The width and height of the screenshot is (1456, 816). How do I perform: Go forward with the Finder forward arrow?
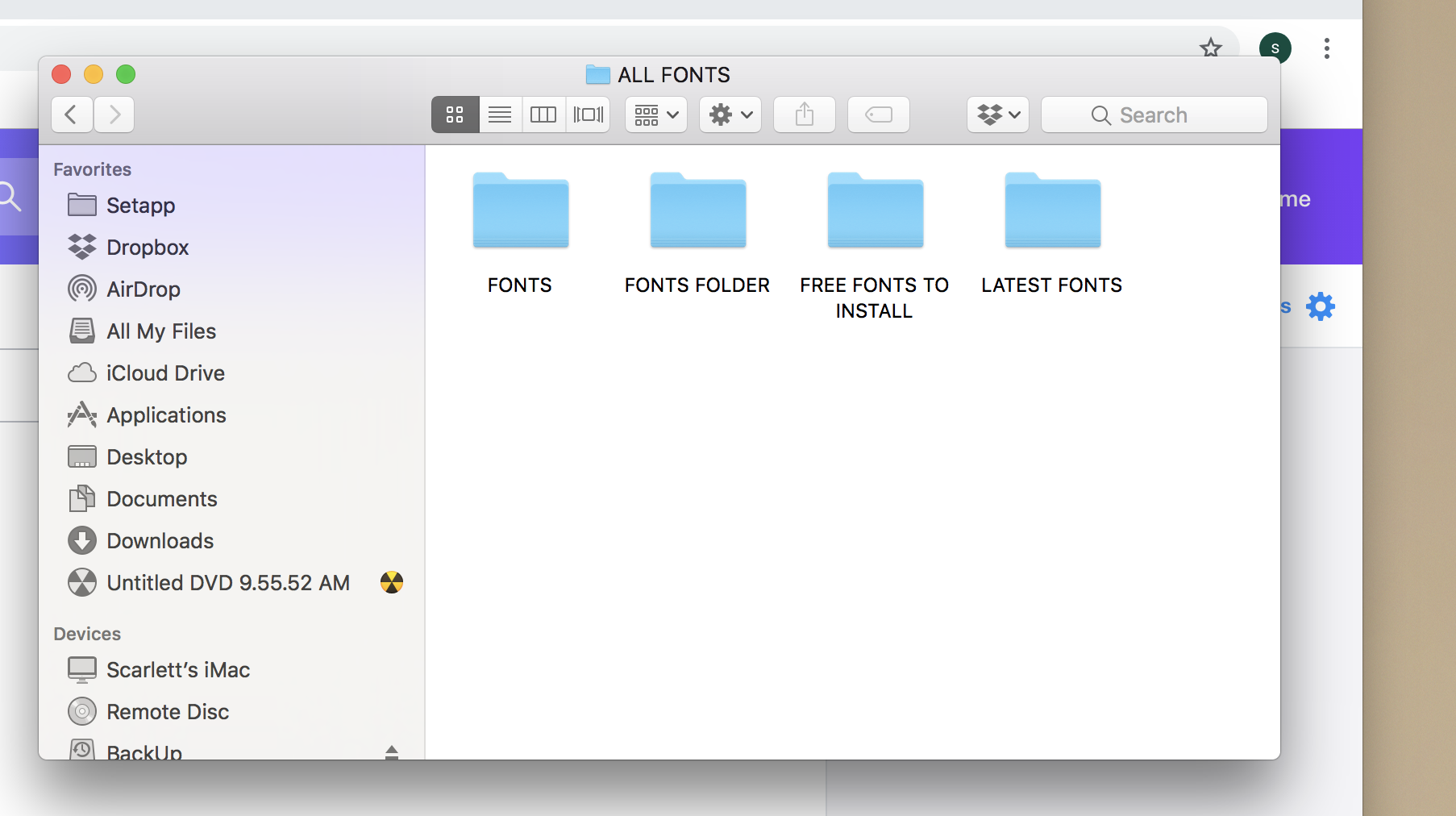coord(114,114)
